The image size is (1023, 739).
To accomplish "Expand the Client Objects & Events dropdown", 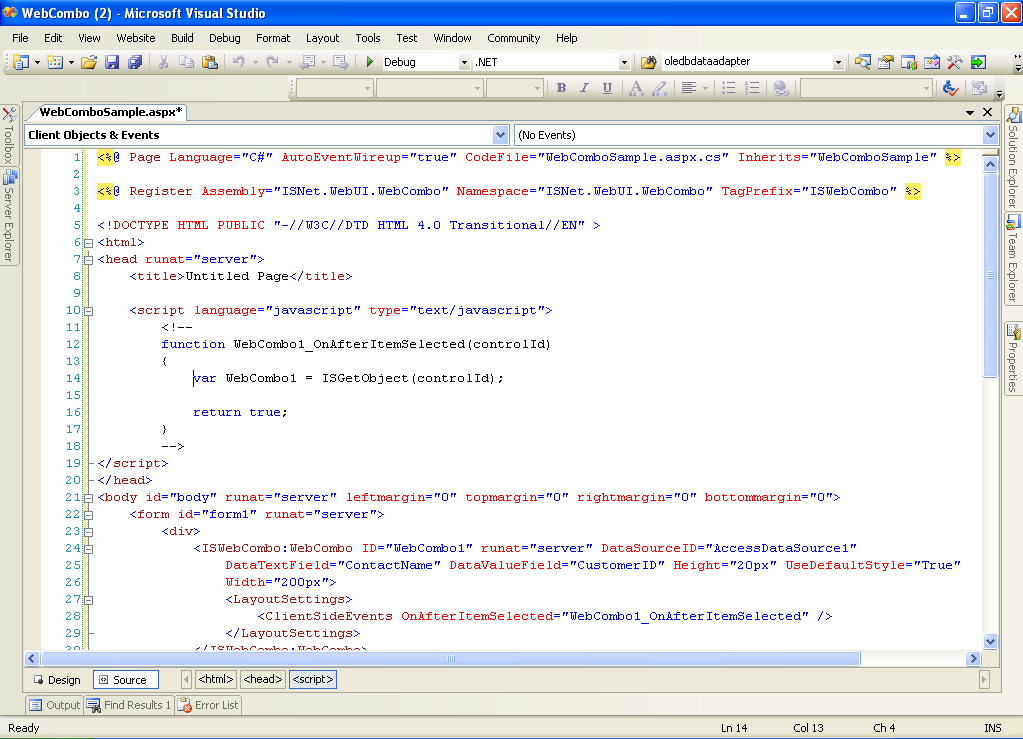I will [500, 135].
